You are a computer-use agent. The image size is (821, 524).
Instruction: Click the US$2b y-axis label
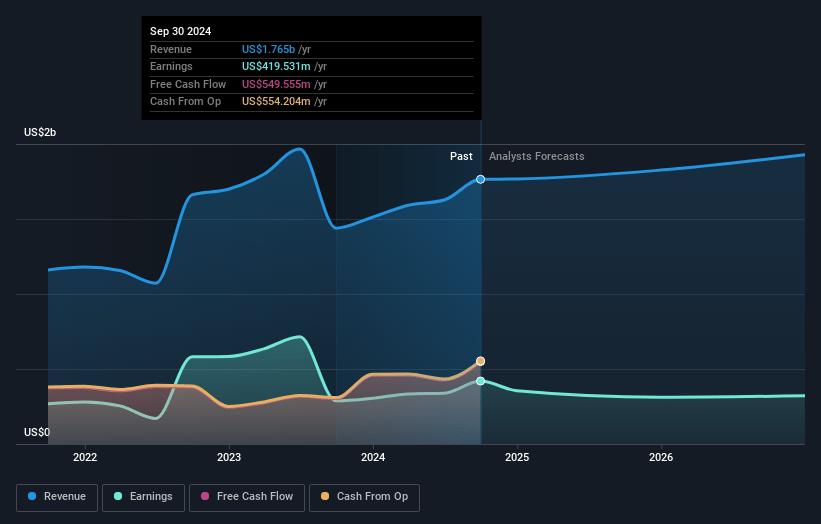pos(40,132)
